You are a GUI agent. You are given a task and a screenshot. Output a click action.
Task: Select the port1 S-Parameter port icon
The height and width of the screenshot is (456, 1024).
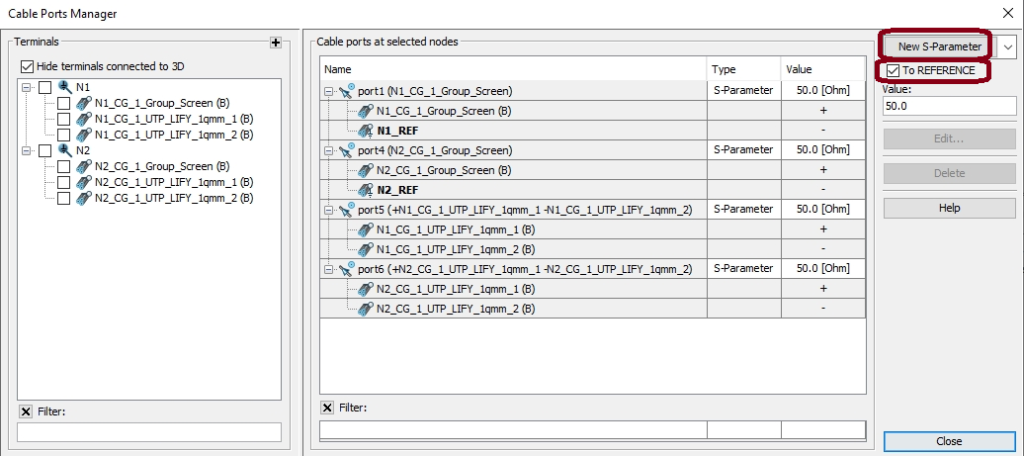[x=346, y=90]
